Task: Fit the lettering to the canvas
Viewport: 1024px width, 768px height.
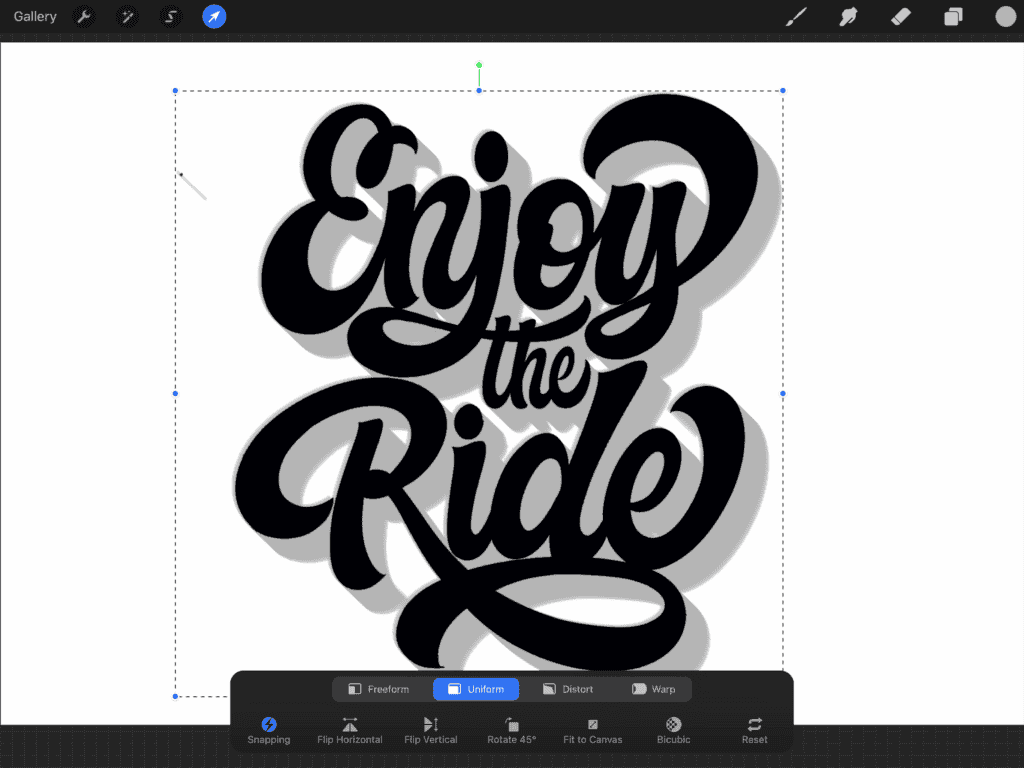Action: click(592, 729)
